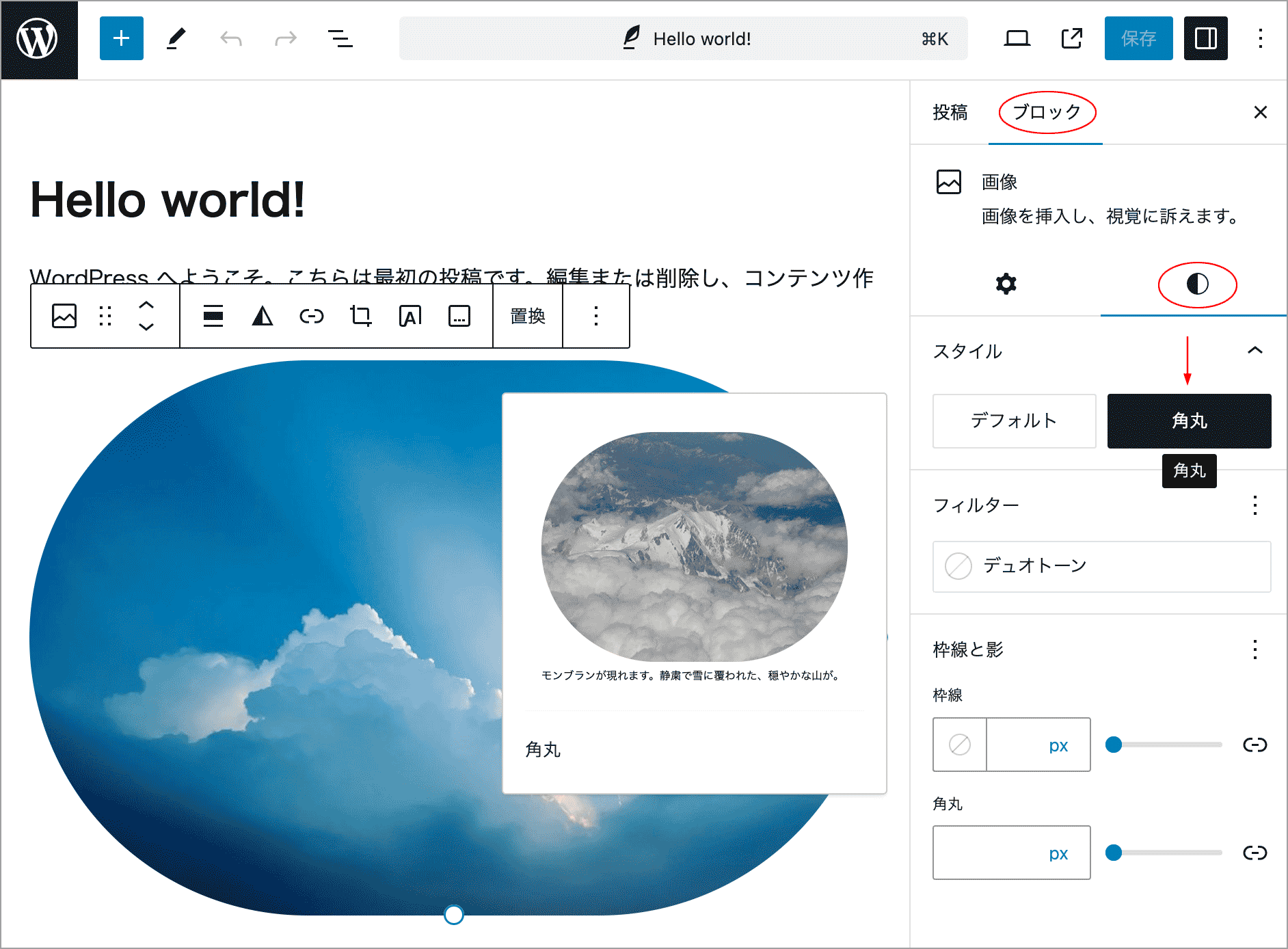Screen dimensions: 1288x949
Task: Click the add caption icon
Action: click(x=459, y=316)
